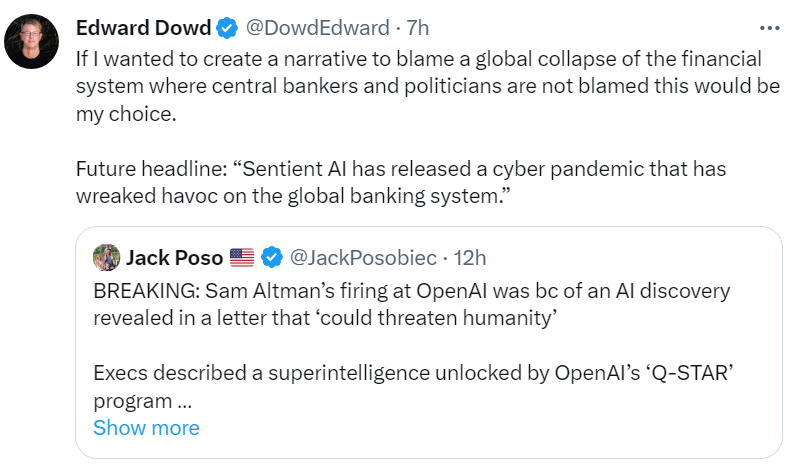Open the 12h quoted tweet timestamp
797x468 pixels.
470,258
